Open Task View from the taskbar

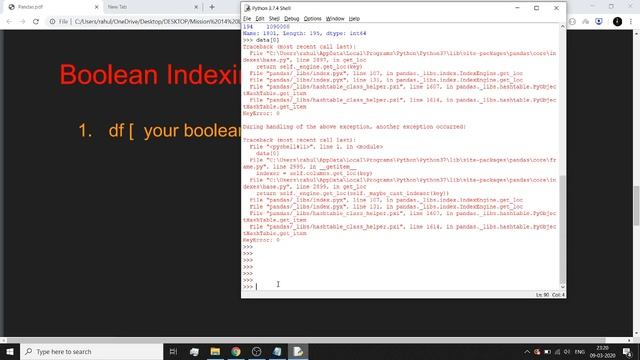pos(173,351)
